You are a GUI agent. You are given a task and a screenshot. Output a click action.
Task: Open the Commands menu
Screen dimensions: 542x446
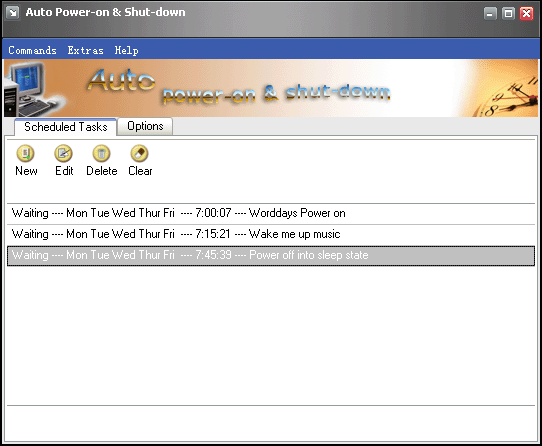point(32,50)
